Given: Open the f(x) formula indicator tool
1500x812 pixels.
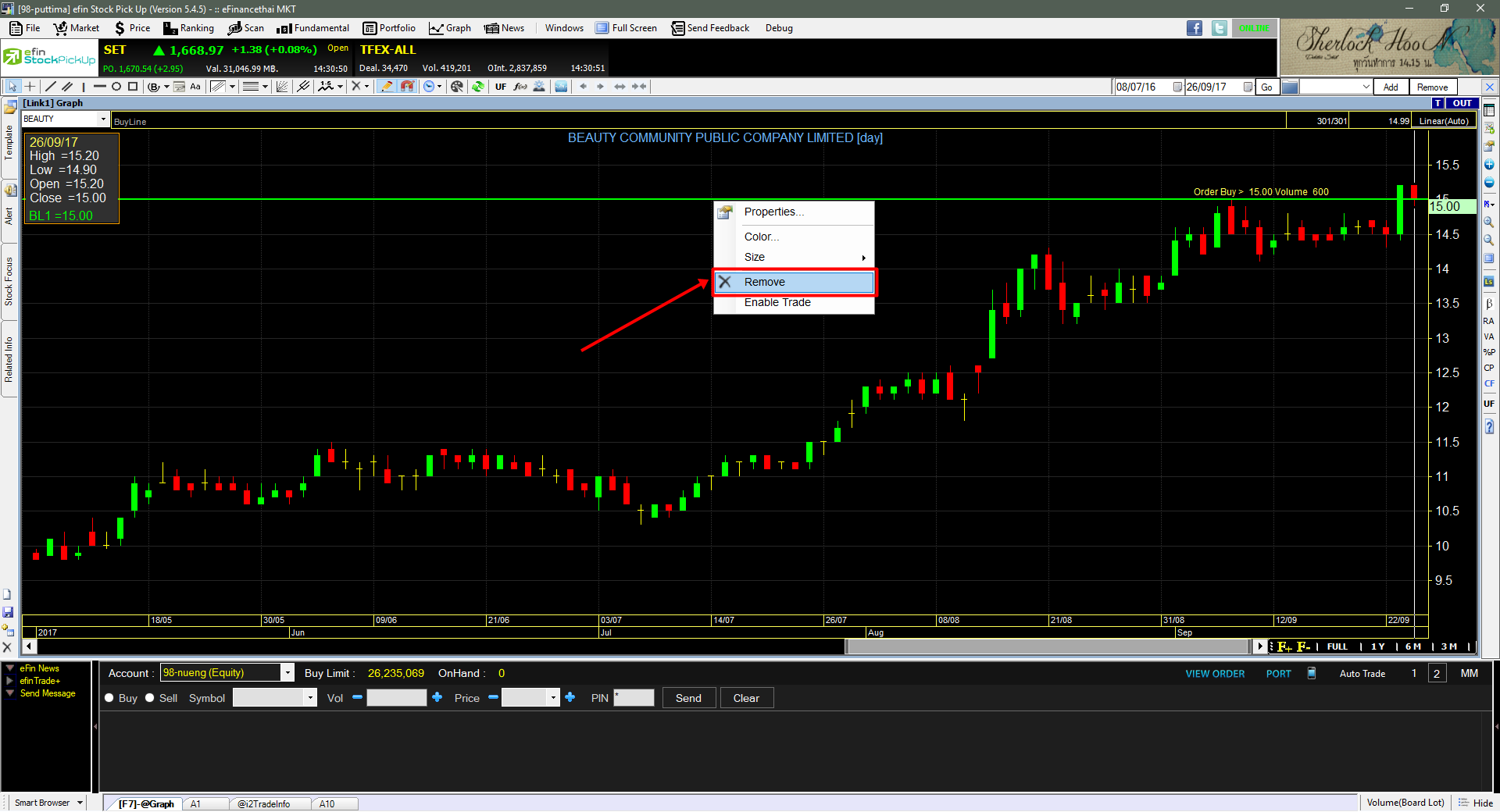Looking at the screenshot, I should (x=520, y=87).
